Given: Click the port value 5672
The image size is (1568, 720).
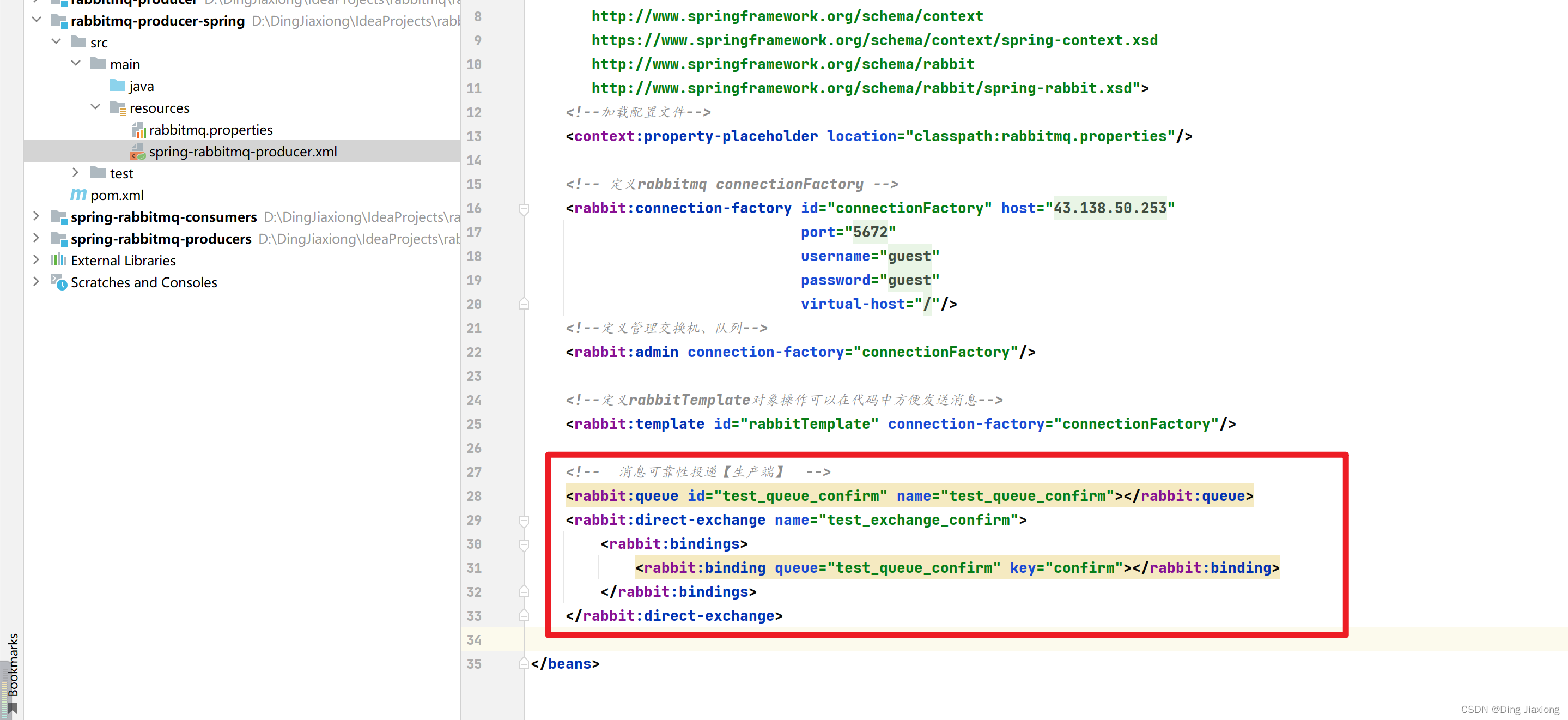Looking at the screenshot, I should coord(871,232).
